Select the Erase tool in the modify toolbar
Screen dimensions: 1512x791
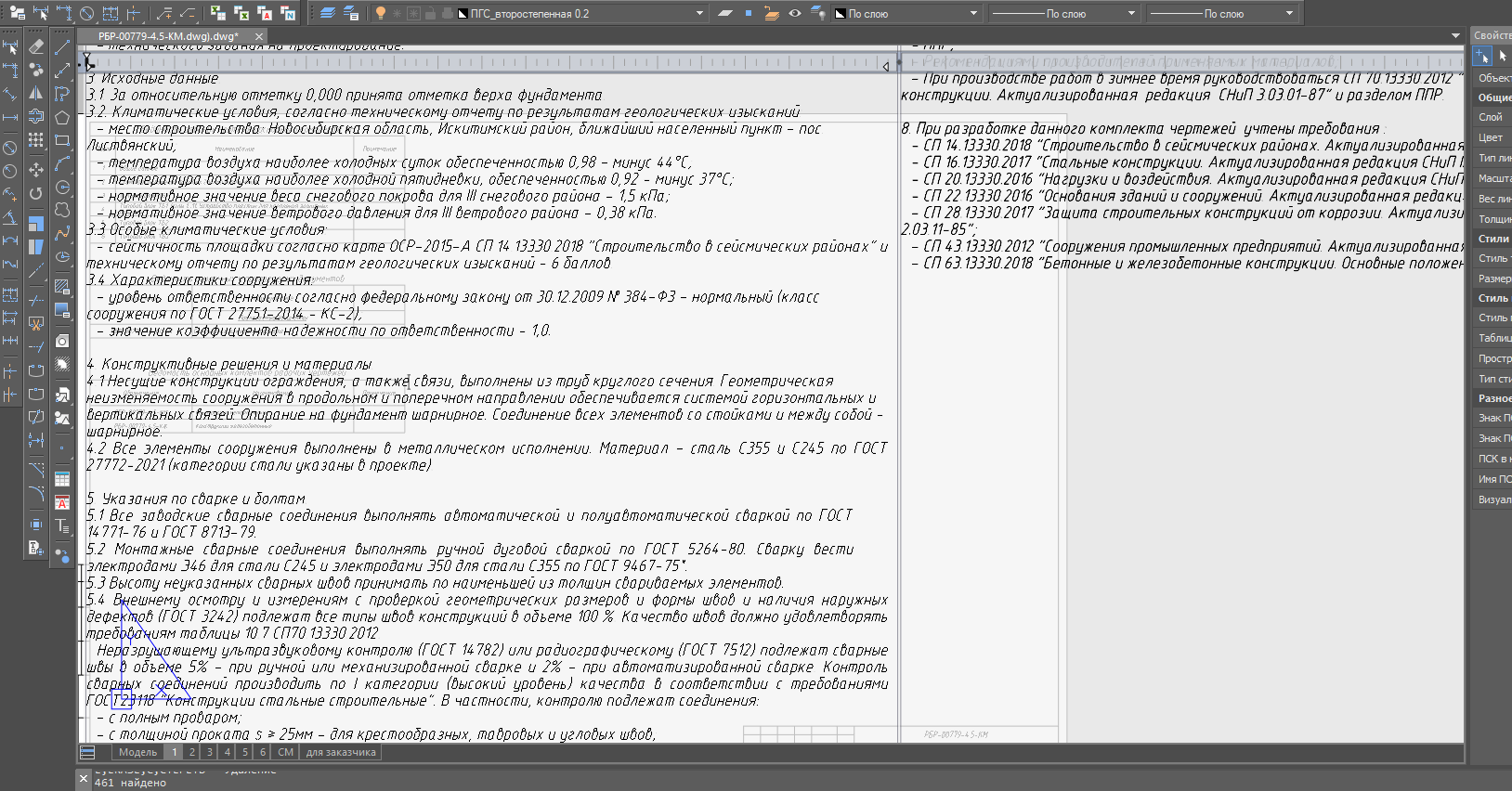36,45
